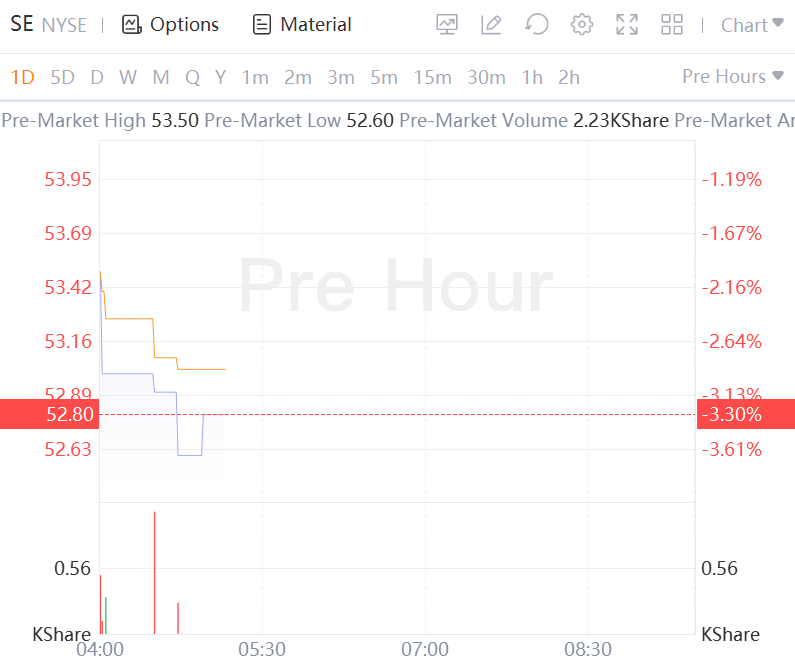Open Options chain for SE

[170, 25]
